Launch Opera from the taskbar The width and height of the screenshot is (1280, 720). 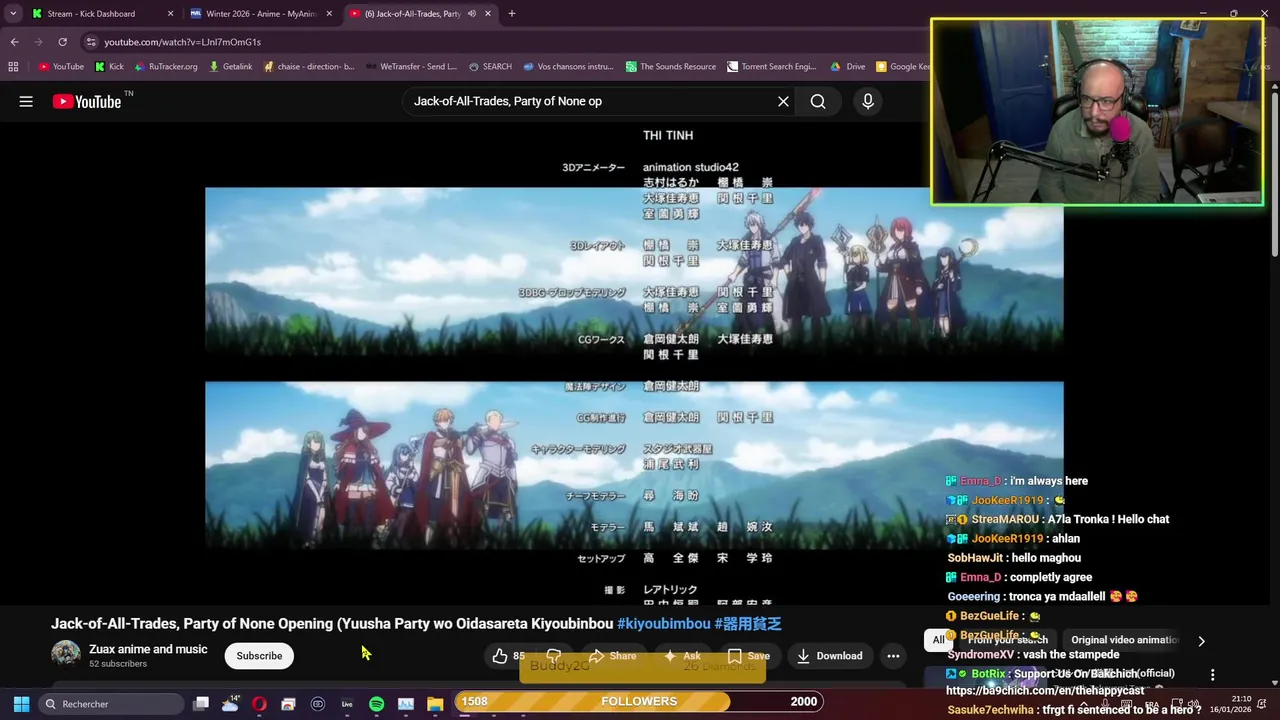(x=259, y=704)
